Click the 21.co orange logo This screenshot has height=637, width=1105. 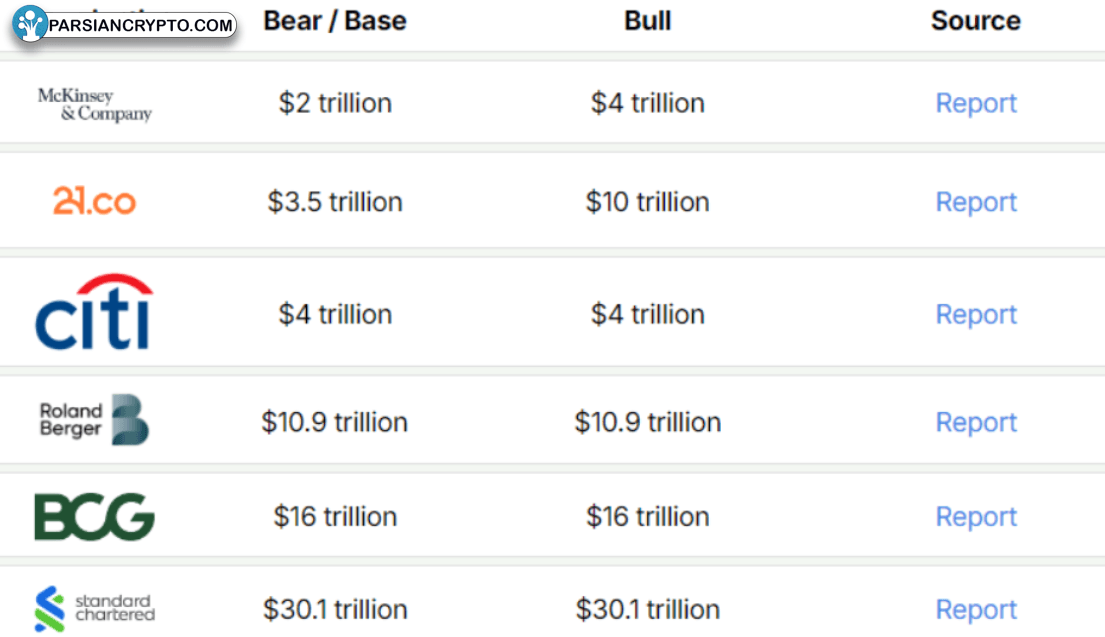[94, 201]
